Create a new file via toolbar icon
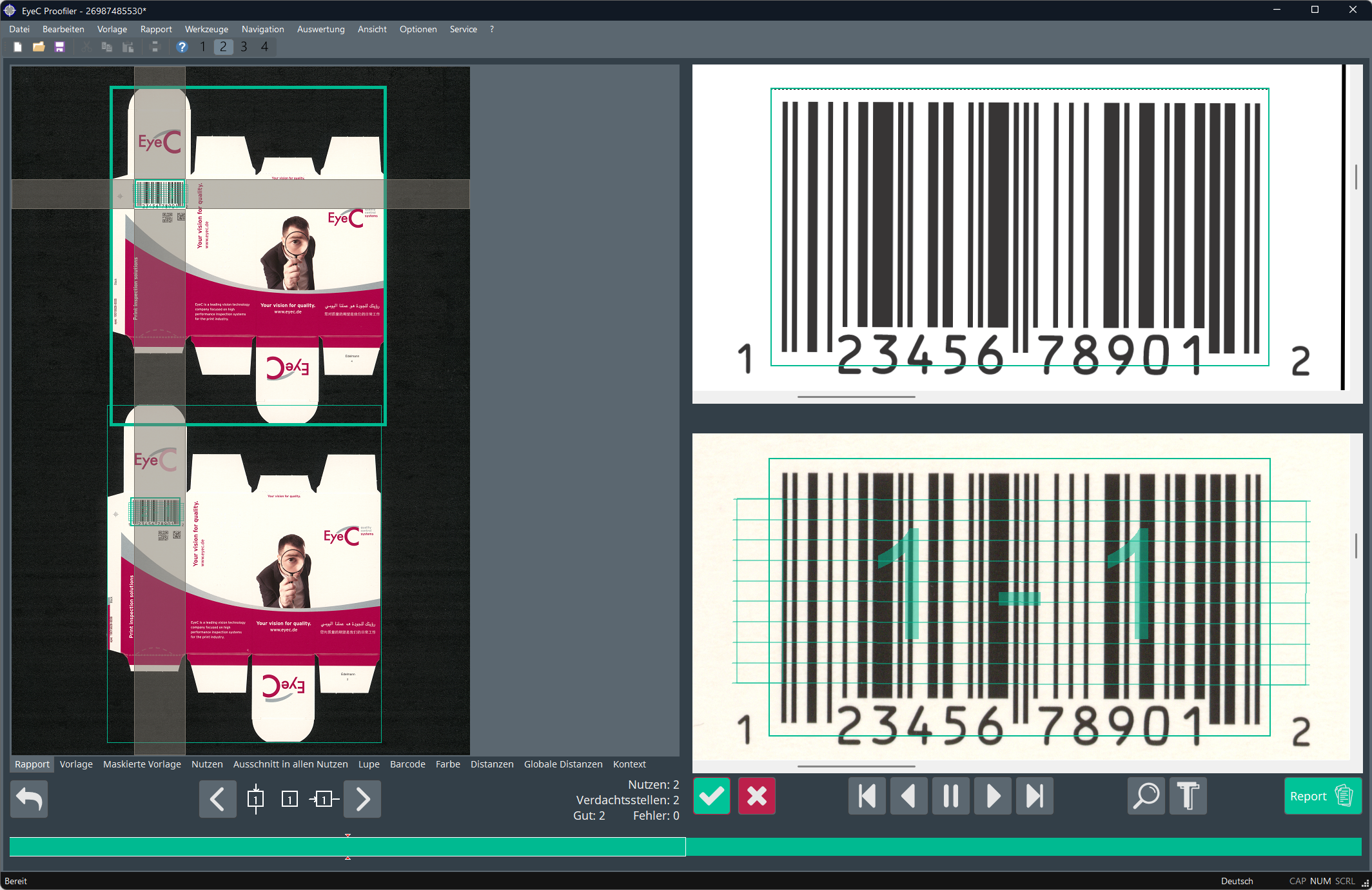 [18, 47]
